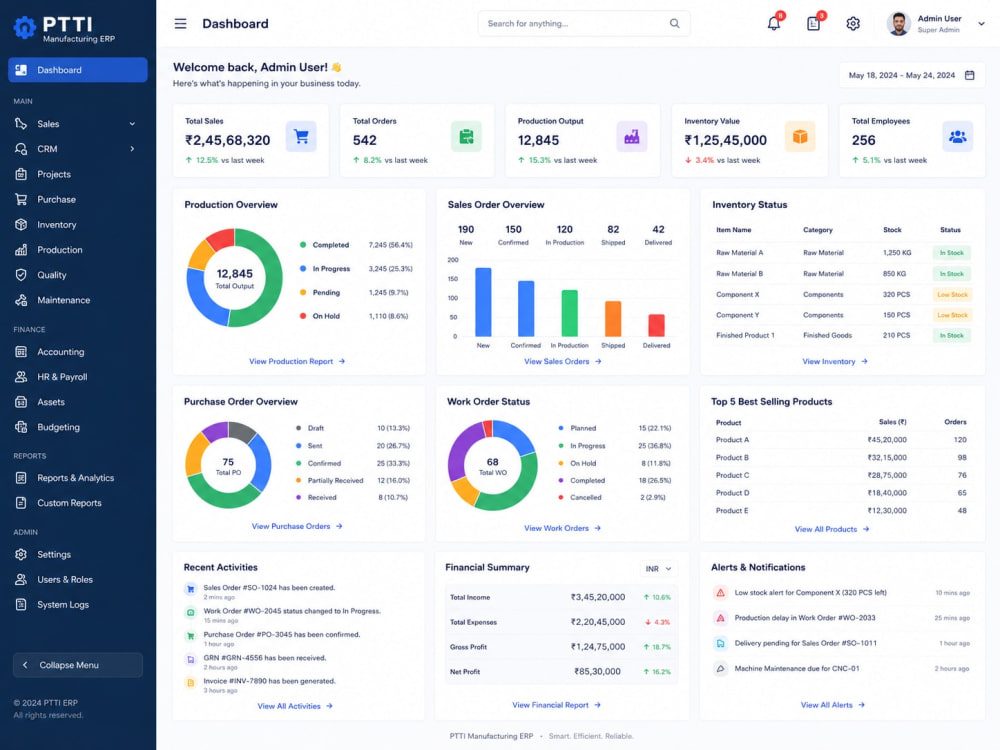This screenshot has width=1000, height=750.
Task: Click the Delivered red bar in chart
Action: pos(656,325)
